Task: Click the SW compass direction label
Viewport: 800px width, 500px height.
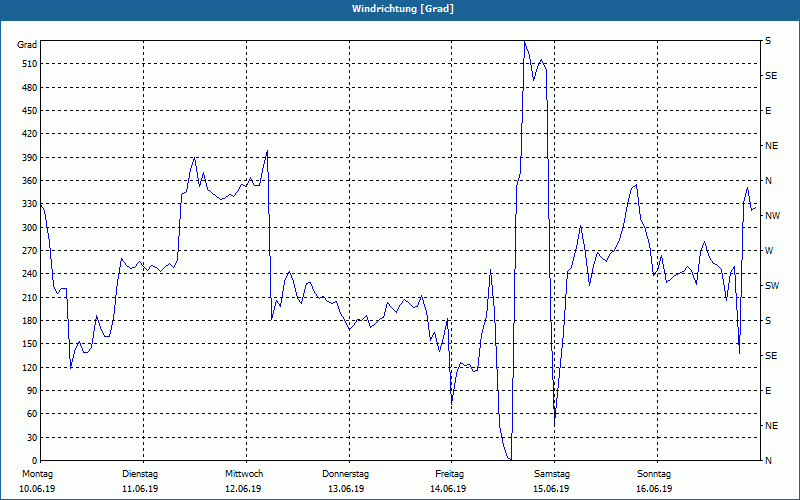Action: pyautogui.click(x=772, y=286)
